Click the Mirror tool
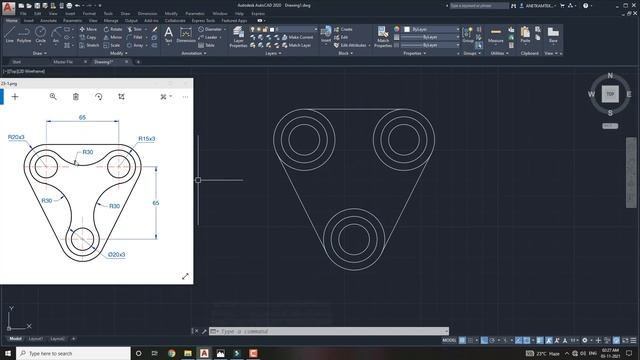Screen dimensions: 640x360 [x=113, y=37]
